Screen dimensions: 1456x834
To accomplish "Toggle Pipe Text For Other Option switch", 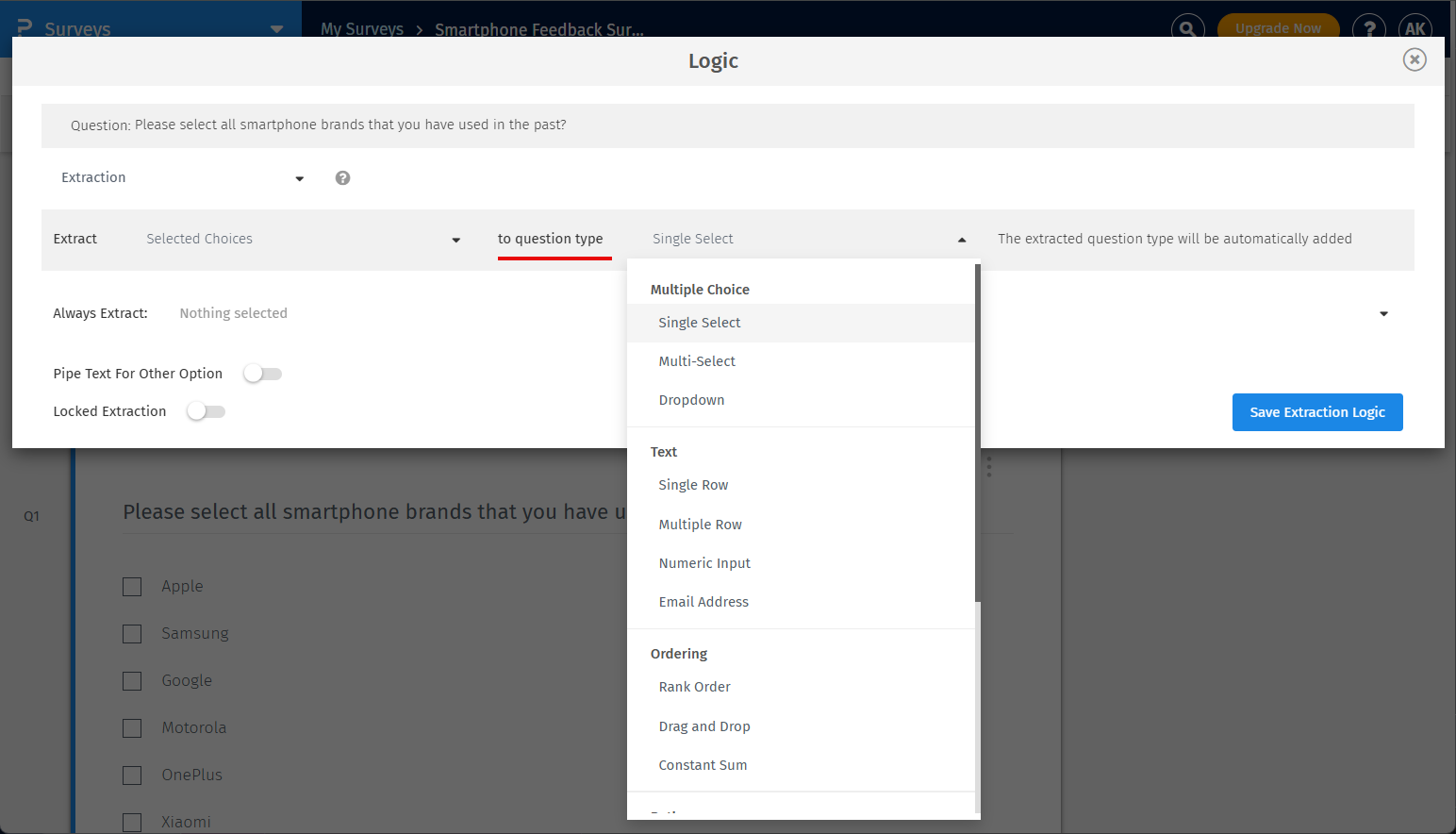I will (262, 374).
